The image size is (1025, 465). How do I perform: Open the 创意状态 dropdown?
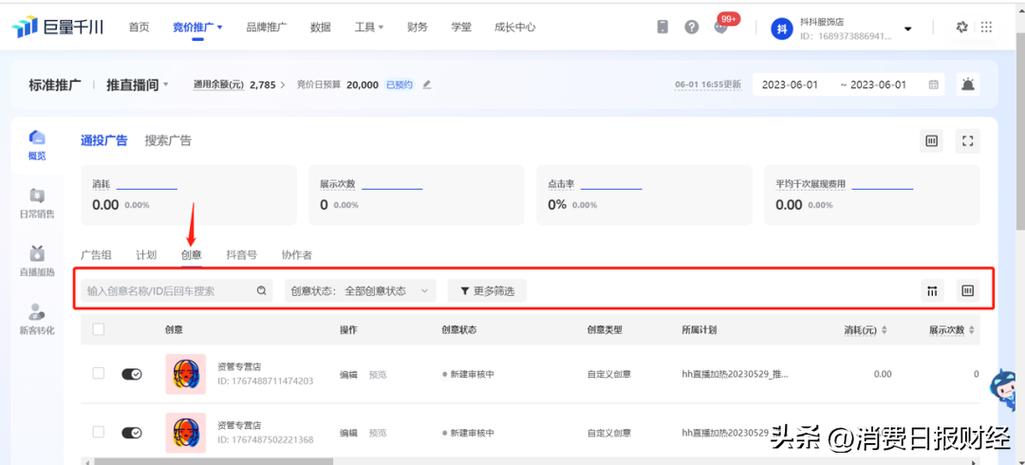point(361,291)
